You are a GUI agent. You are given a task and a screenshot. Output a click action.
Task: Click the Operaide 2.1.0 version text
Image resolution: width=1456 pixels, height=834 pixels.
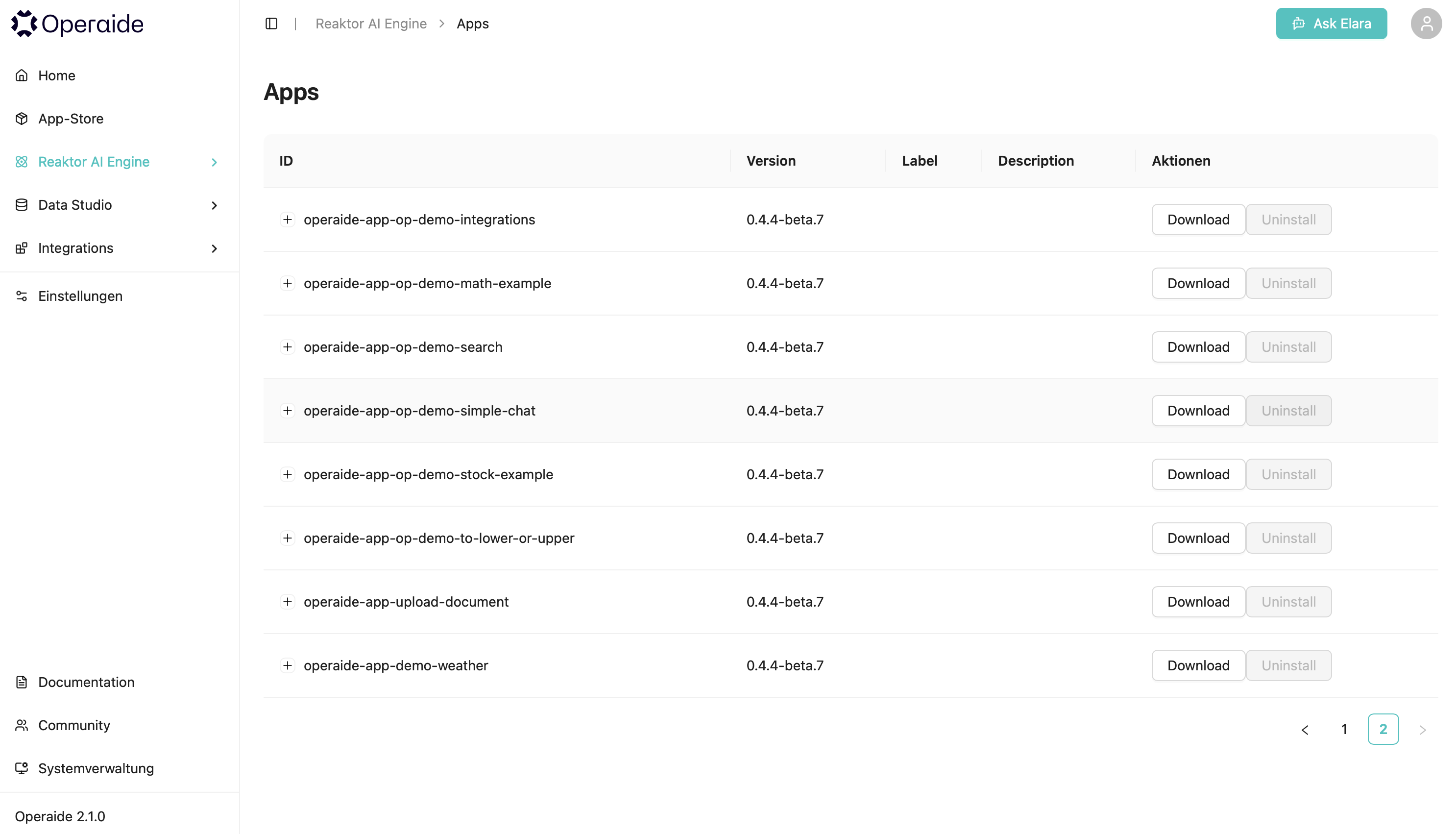click(60, 816)
